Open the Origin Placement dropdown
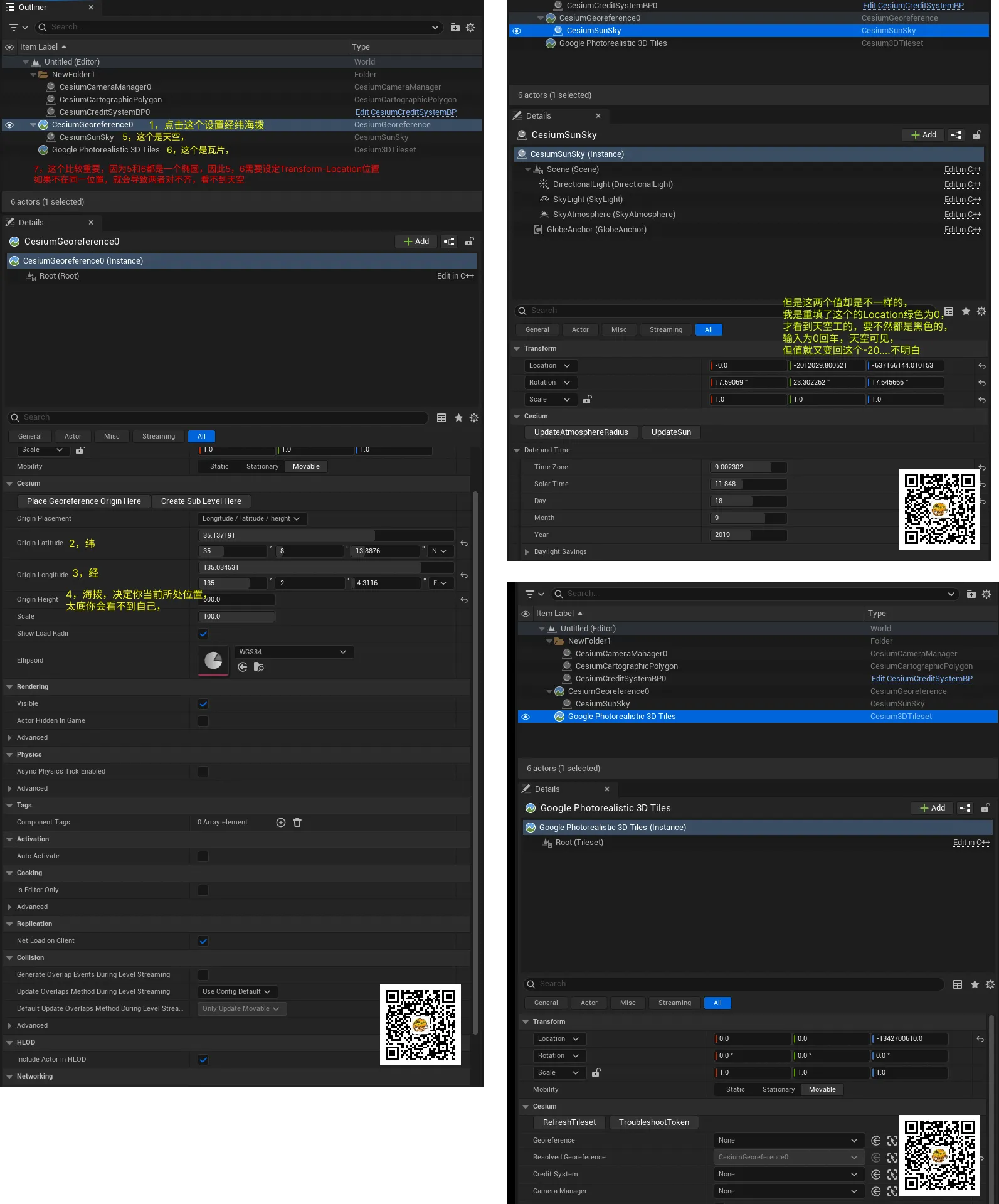Viewport: 999px width, 1204px height. coord(251,519)
